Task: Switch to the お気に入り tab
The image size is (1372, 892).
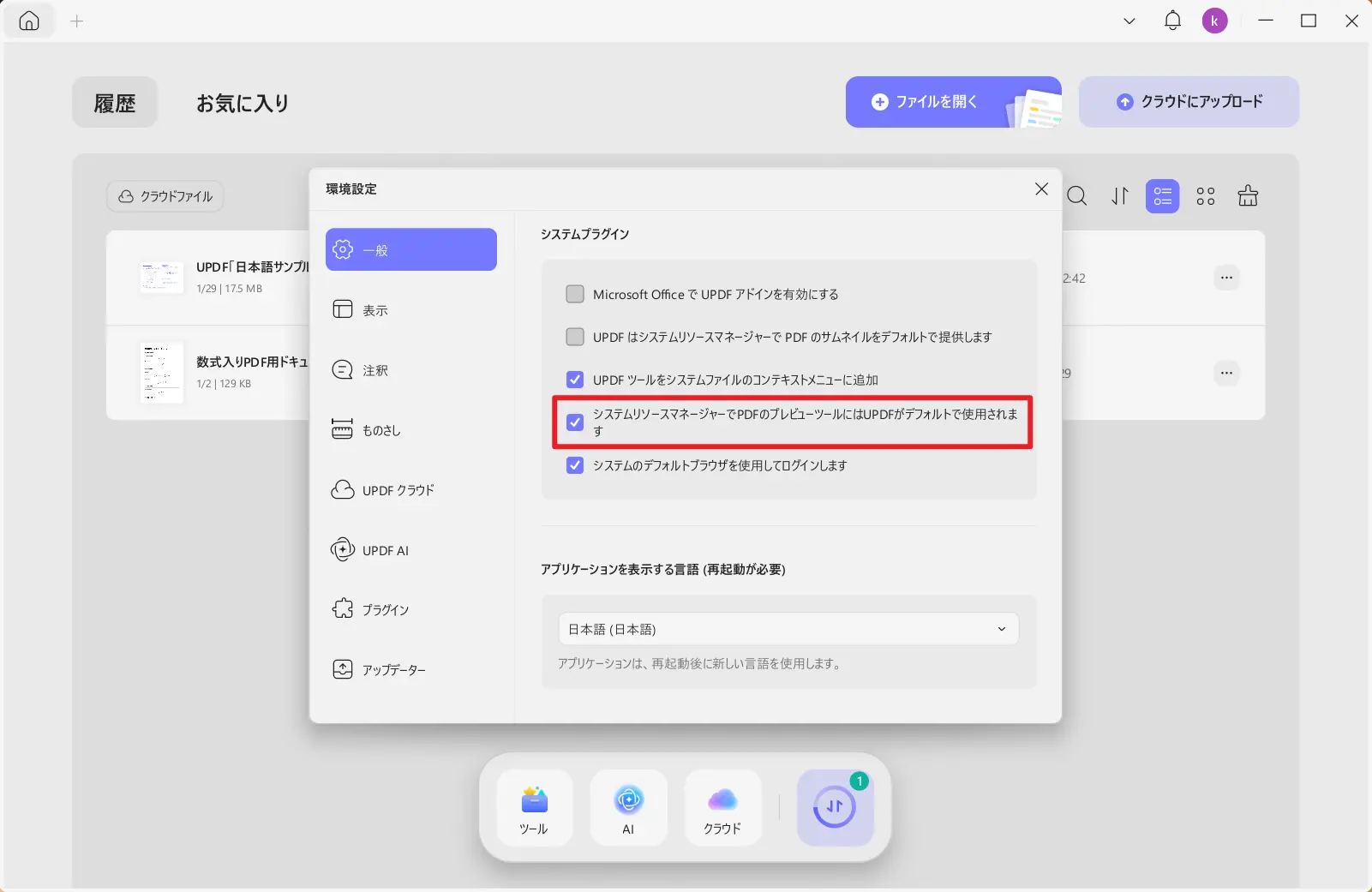Action: tap(243, 103)
